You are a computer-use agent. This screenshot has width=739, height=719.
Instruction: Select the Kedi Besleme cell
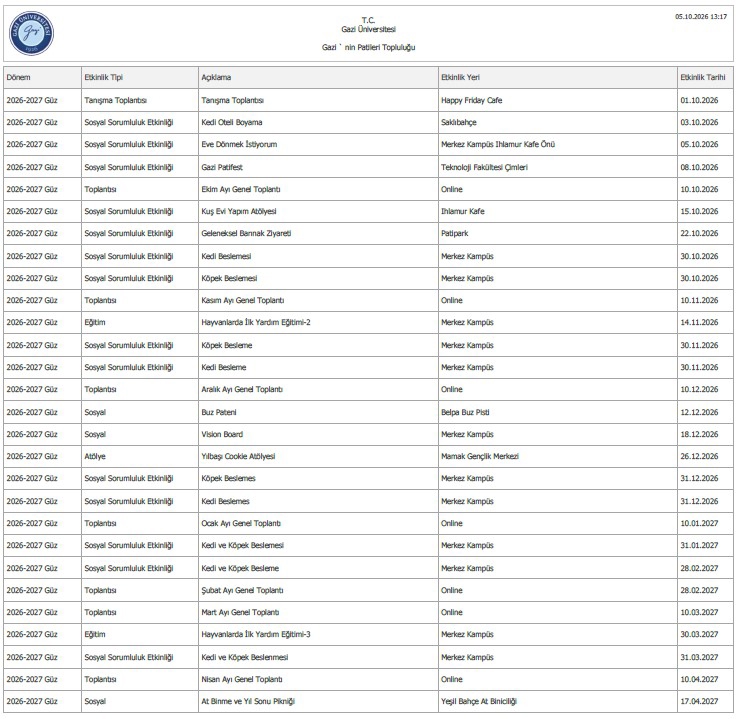318,368
